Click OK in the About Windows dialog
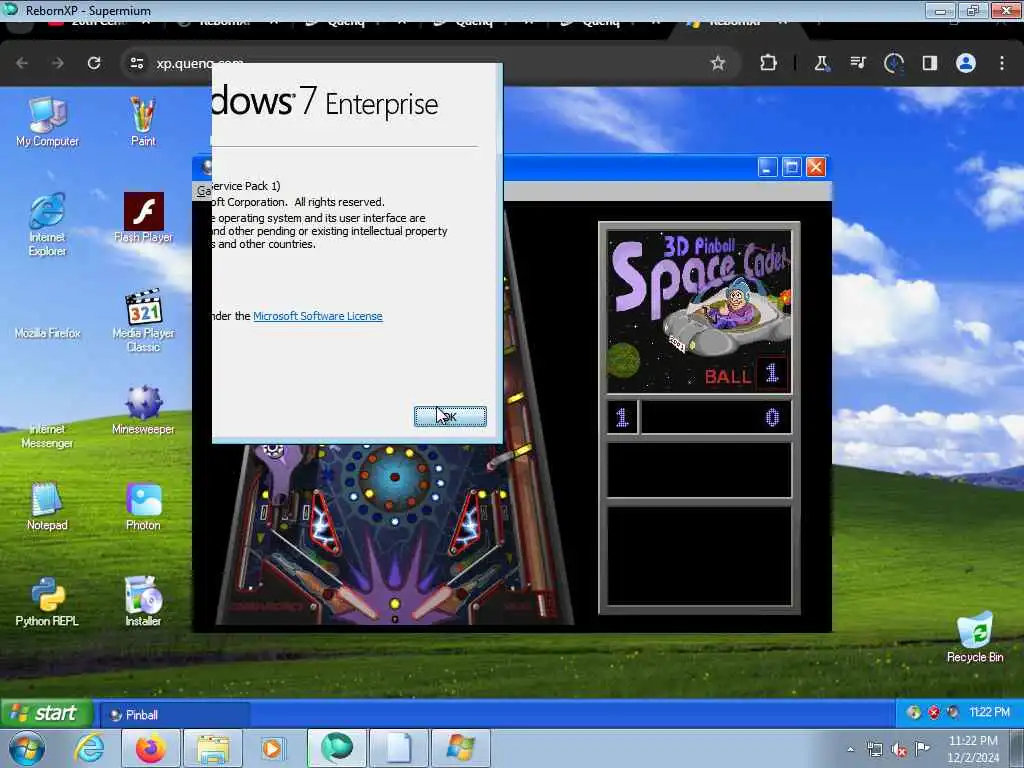The image size is (1024, 768). pos(450,416)
